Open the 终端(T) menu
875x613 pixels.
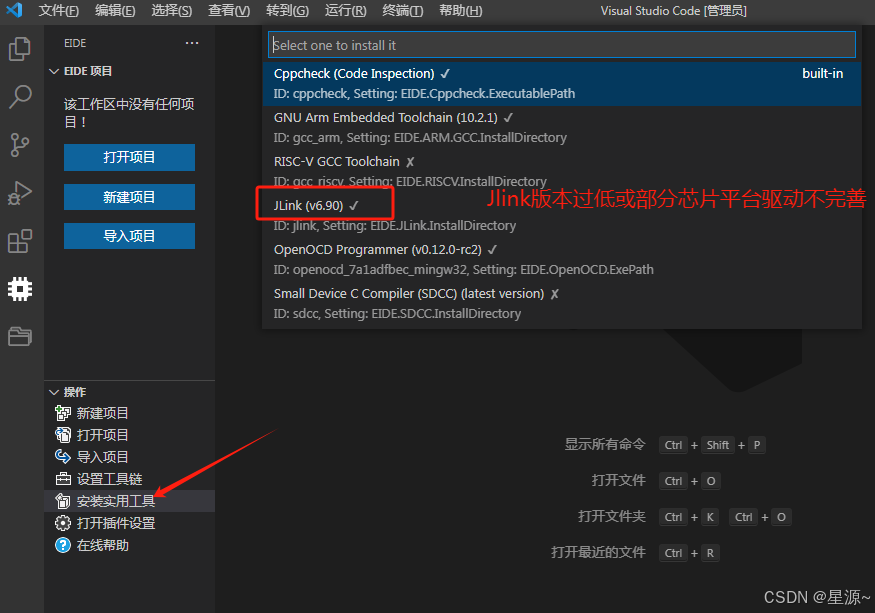pyautogui.click(x=402, y=11)
